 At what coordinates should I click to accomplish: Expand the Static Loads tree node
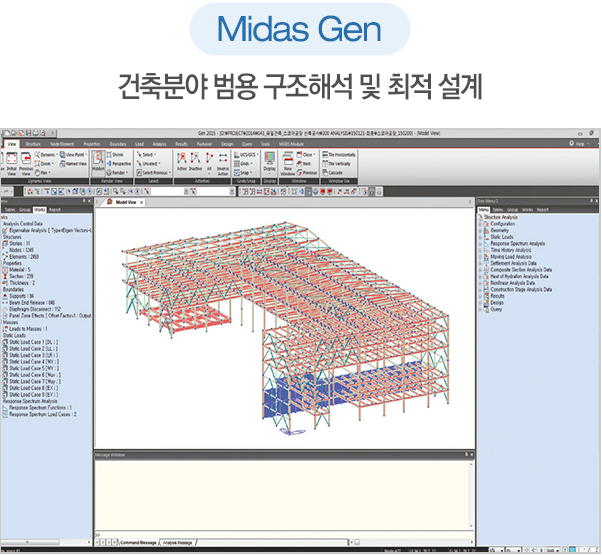click(x=480, y=237)
